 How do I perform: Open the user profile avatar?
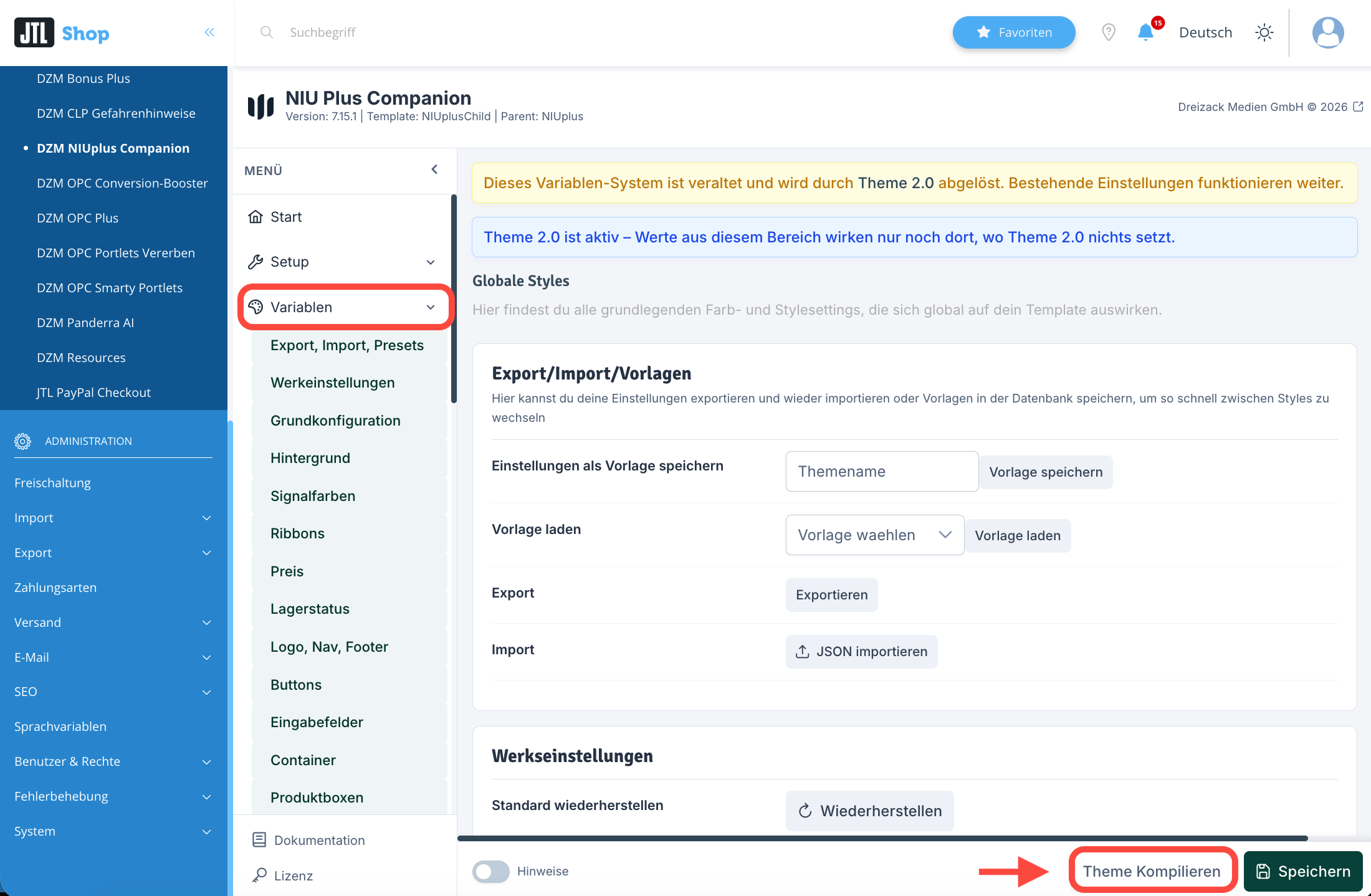click(1328, 32)
